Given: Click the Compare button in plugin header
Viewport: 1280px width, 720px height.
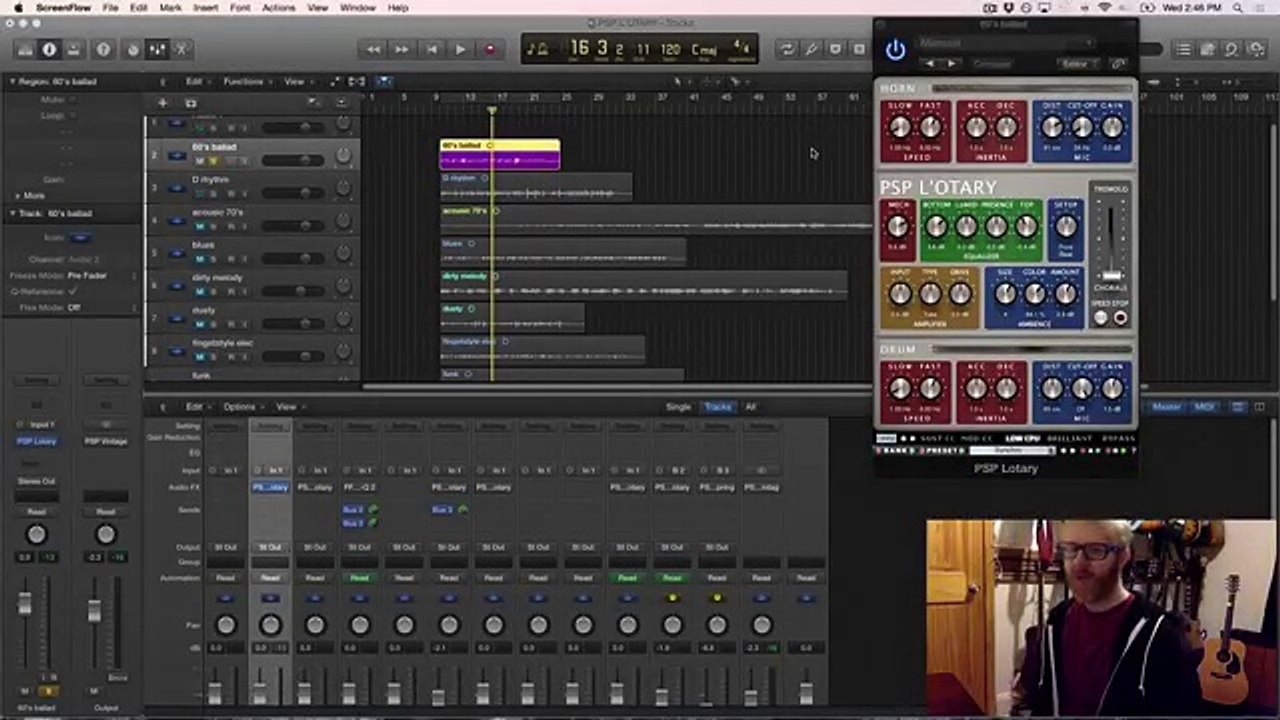Looking at the screenshot, I should (x=991, y=64).
